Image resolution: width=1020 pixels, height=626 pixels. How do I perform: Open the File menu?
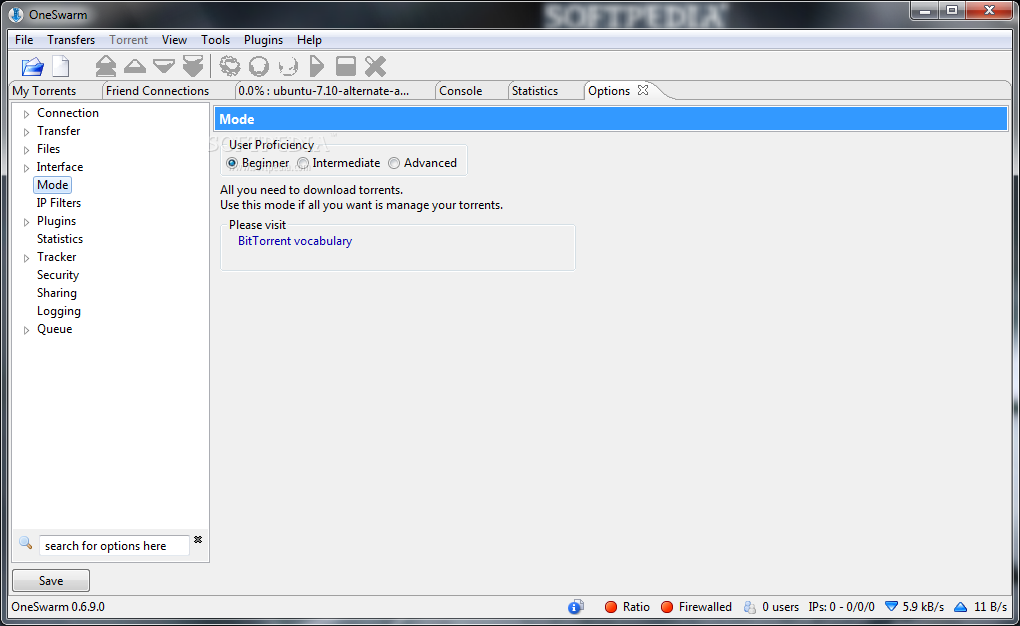click(24, 40)
